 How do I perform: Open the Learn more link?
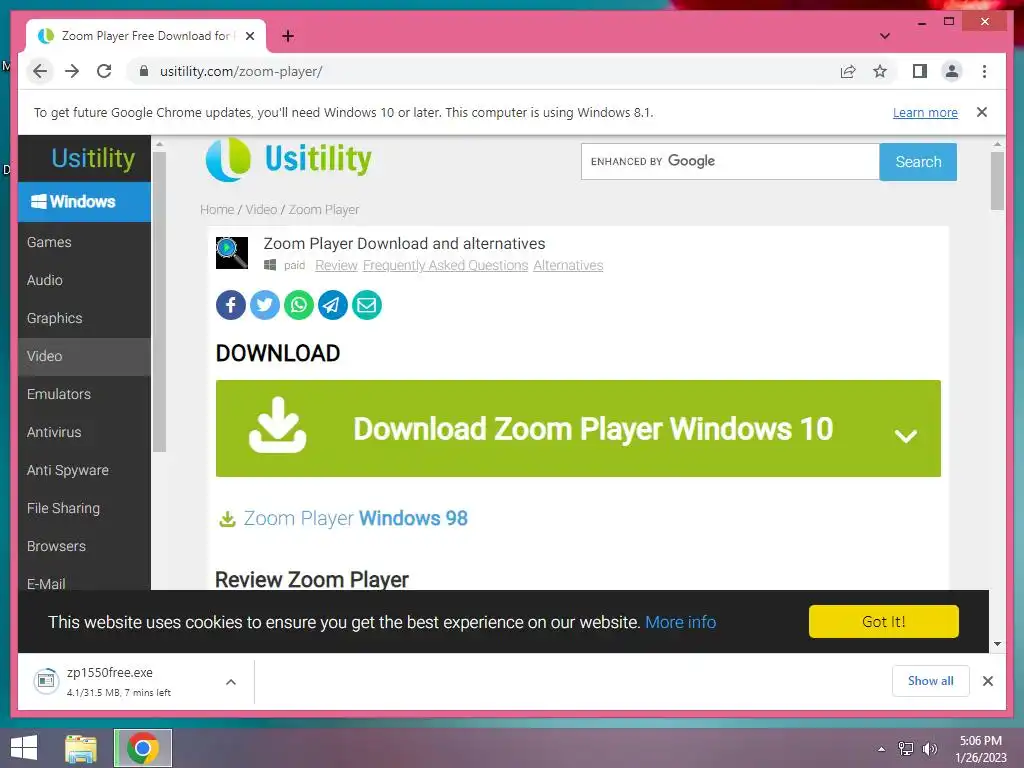tap(925, 112)
